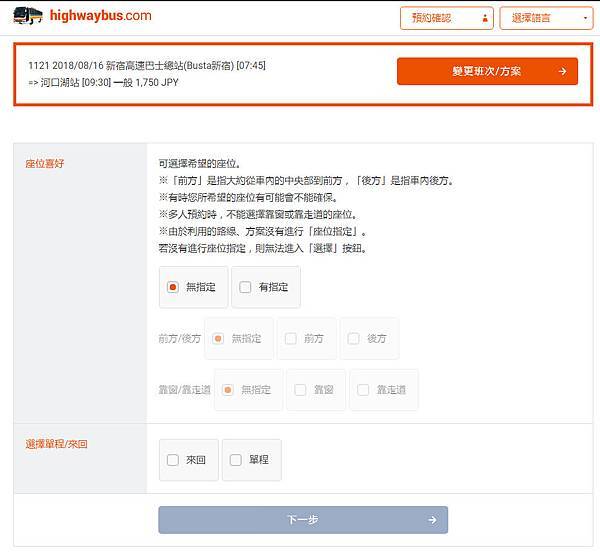
Task: Click the arrow icon on 下一步 button
Action: [432, 520]
